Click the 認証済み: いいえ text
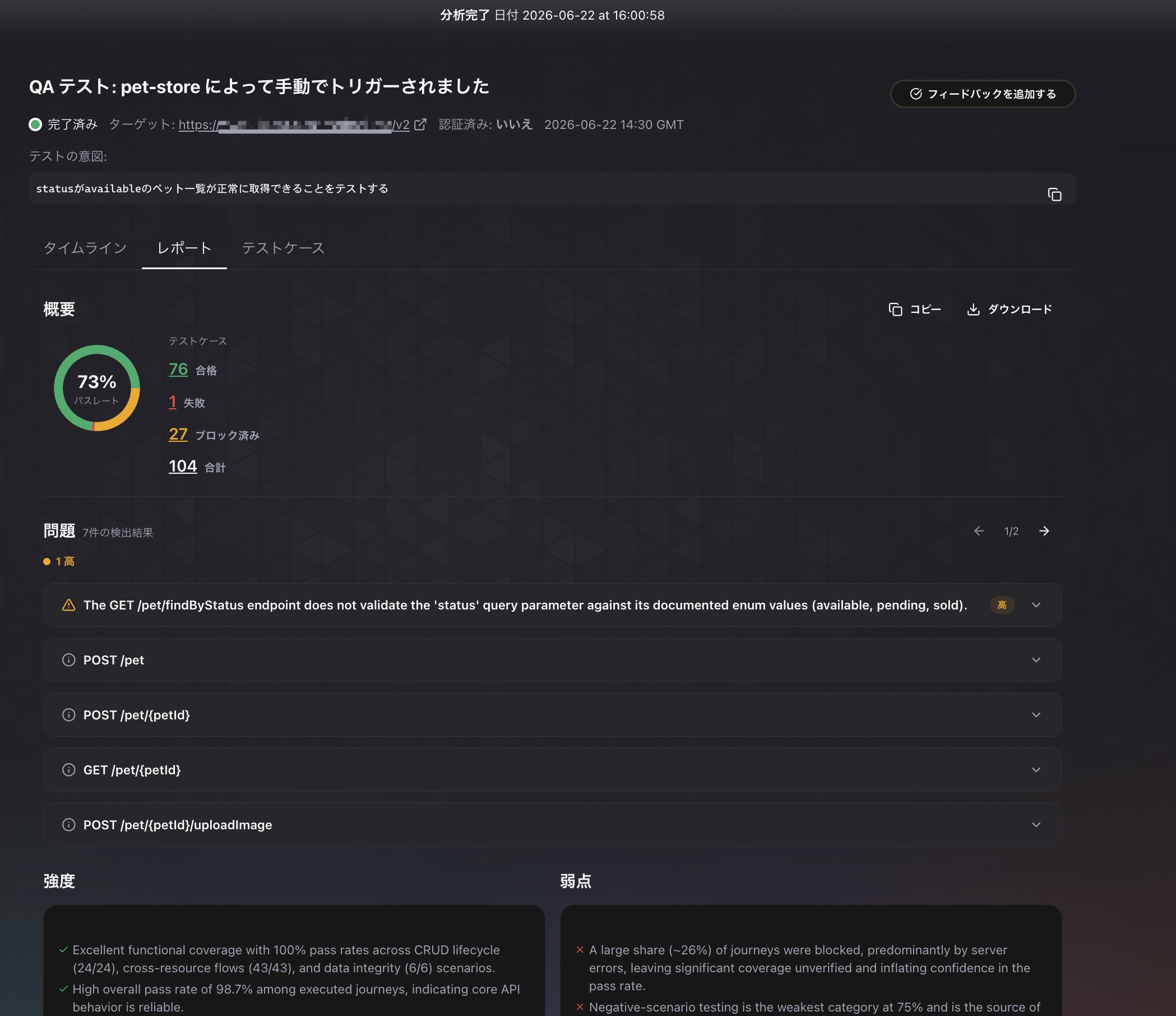Screen dimensions: 1176x1016 pyautogui.click(x=486, y=124)
